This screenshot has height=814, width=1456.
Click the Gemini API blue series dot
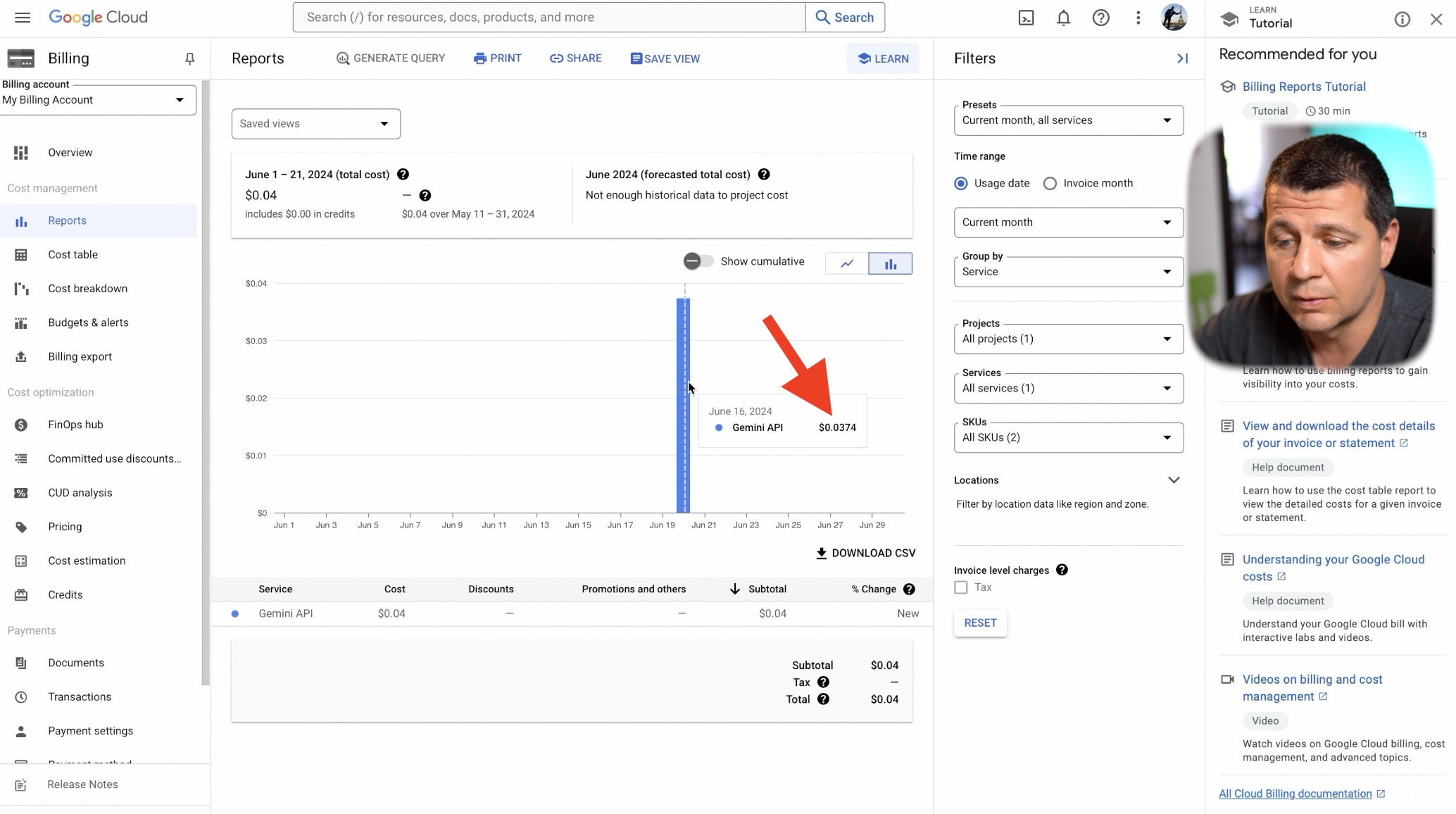(235, 614)
